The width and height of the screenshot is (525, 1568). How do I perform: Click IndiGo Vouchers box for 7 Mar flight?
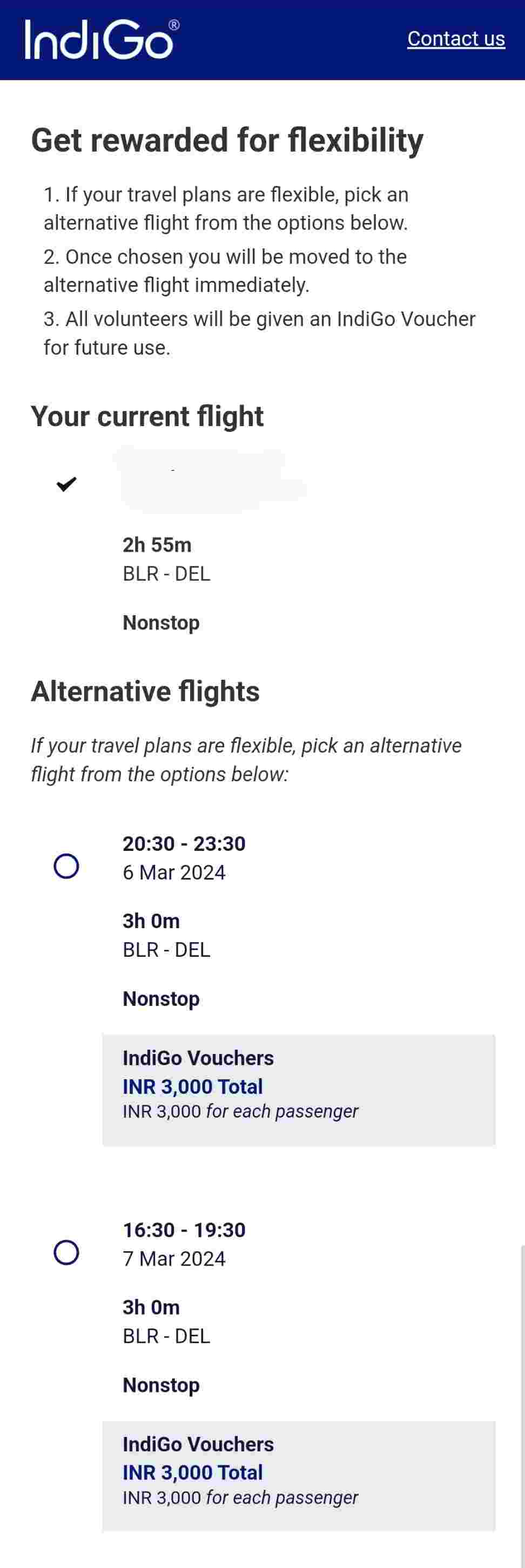coord(299,1476)
